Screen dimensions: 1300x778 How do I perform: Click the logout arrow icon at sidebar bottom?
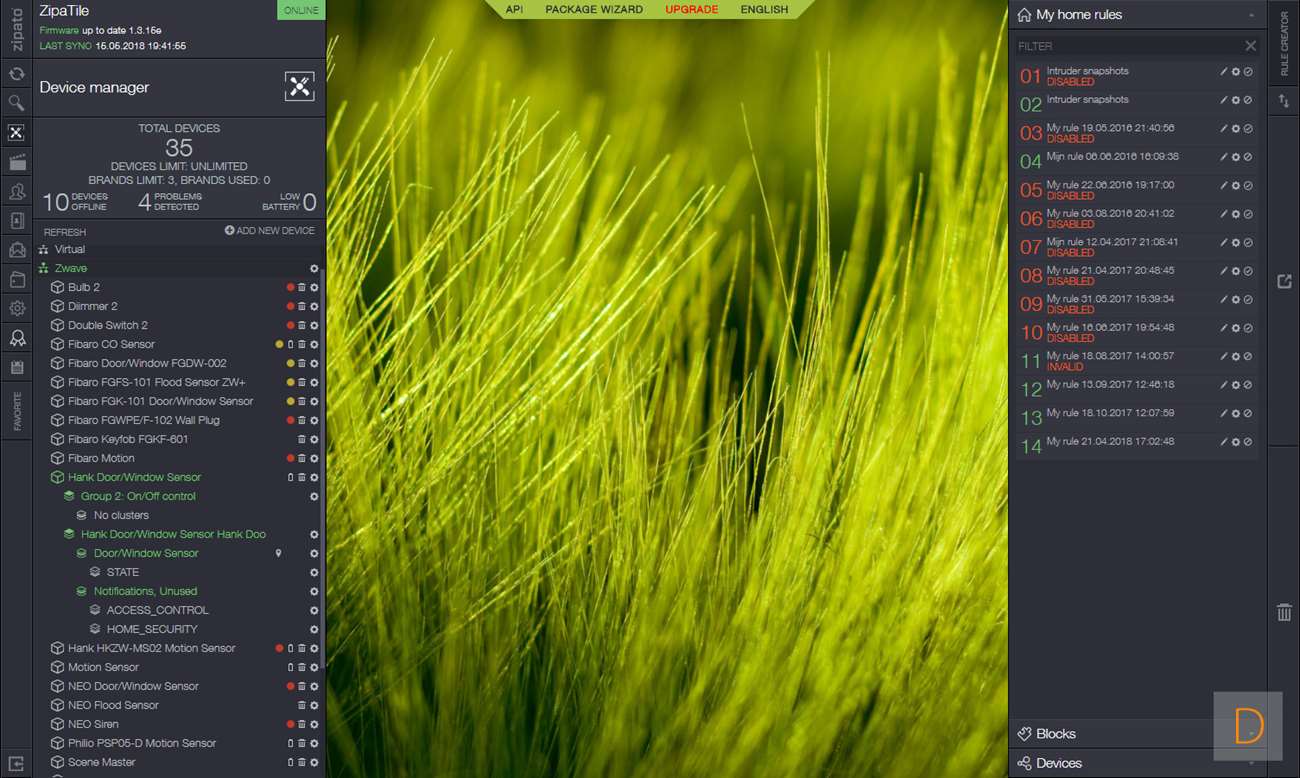tap(16, 762)
